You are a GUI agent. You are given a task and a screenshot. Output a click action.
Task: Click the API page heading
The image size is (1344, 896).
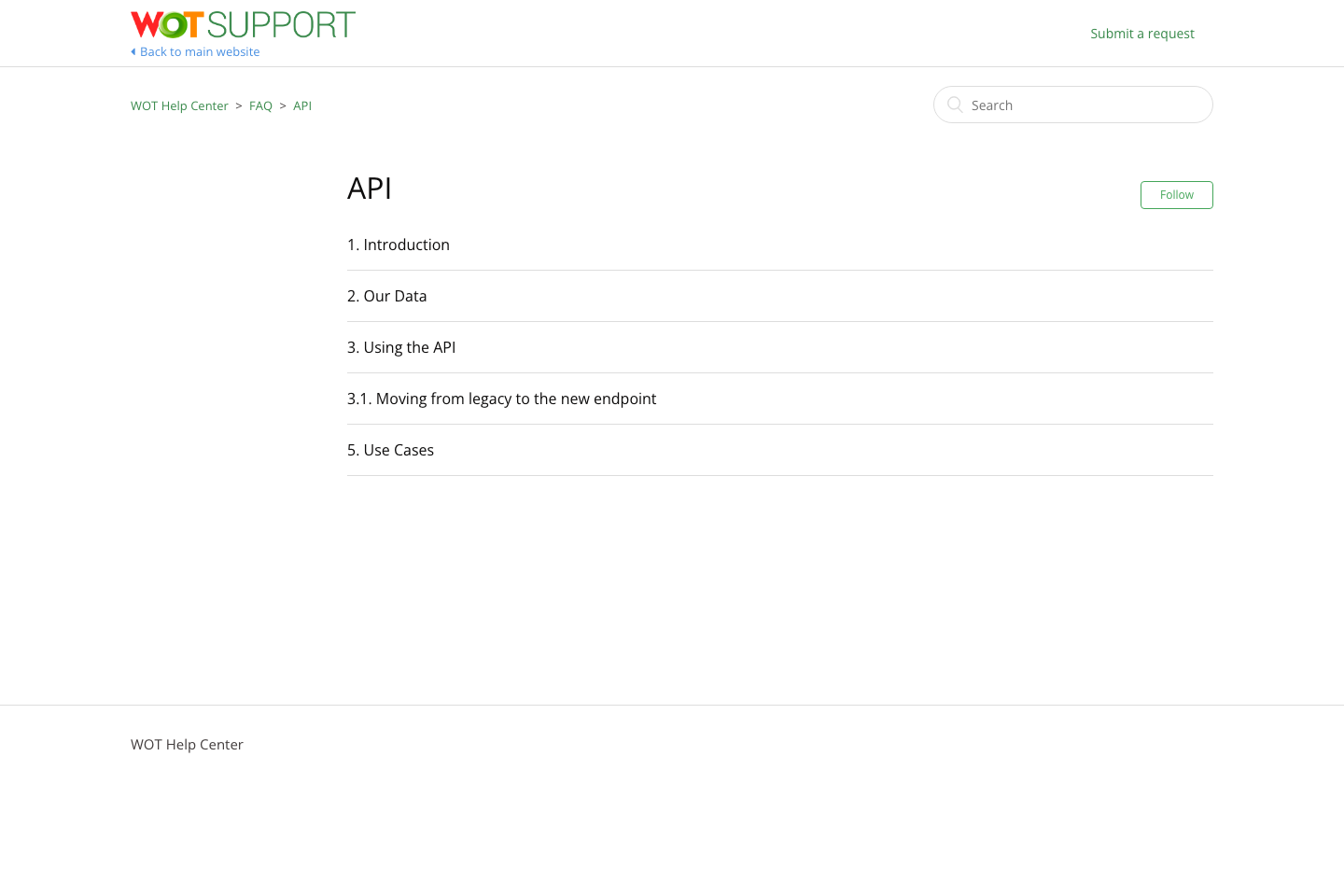(370, 188)
